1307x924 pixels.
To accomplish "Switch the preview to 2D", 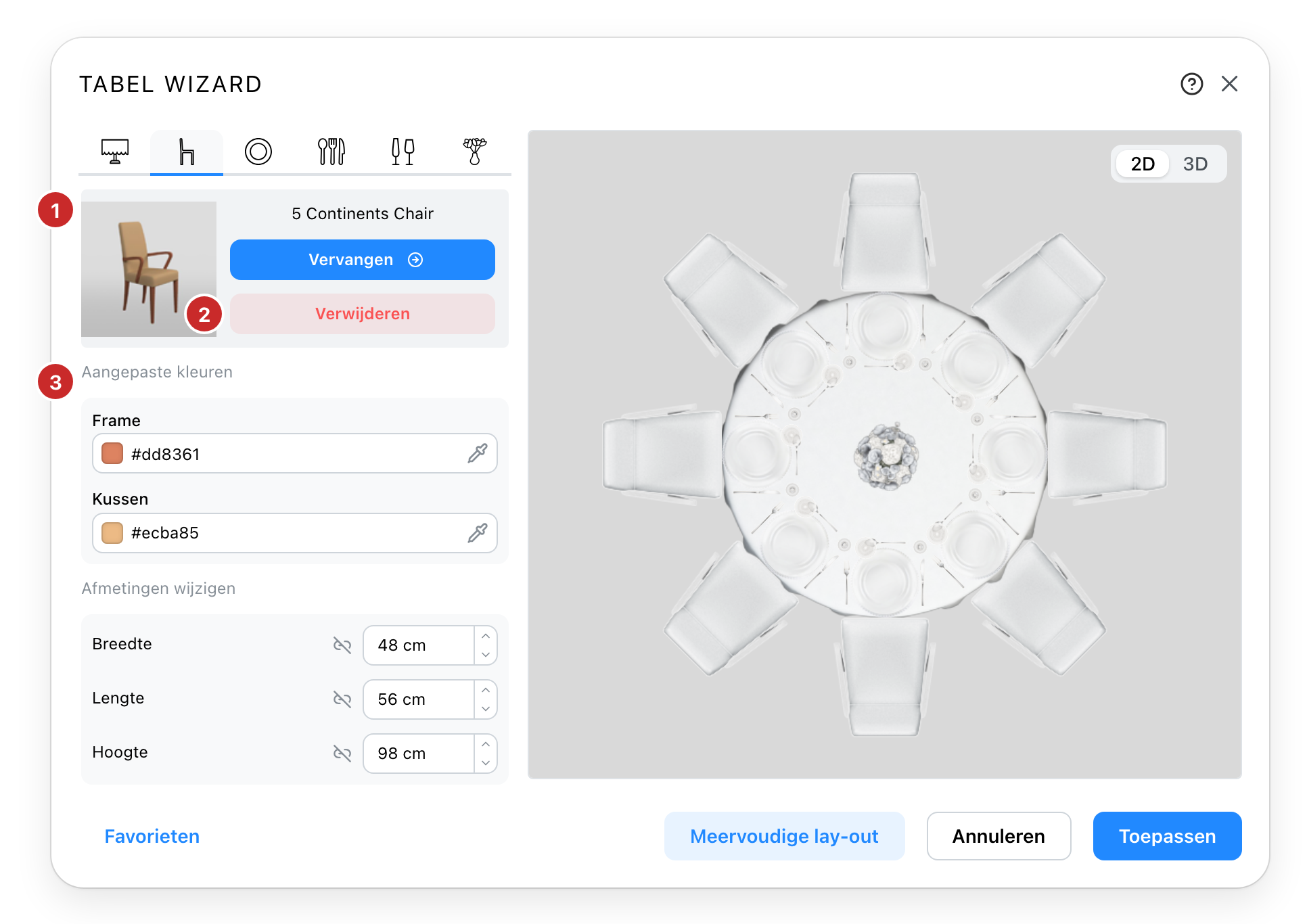I will coord(1143,164).
